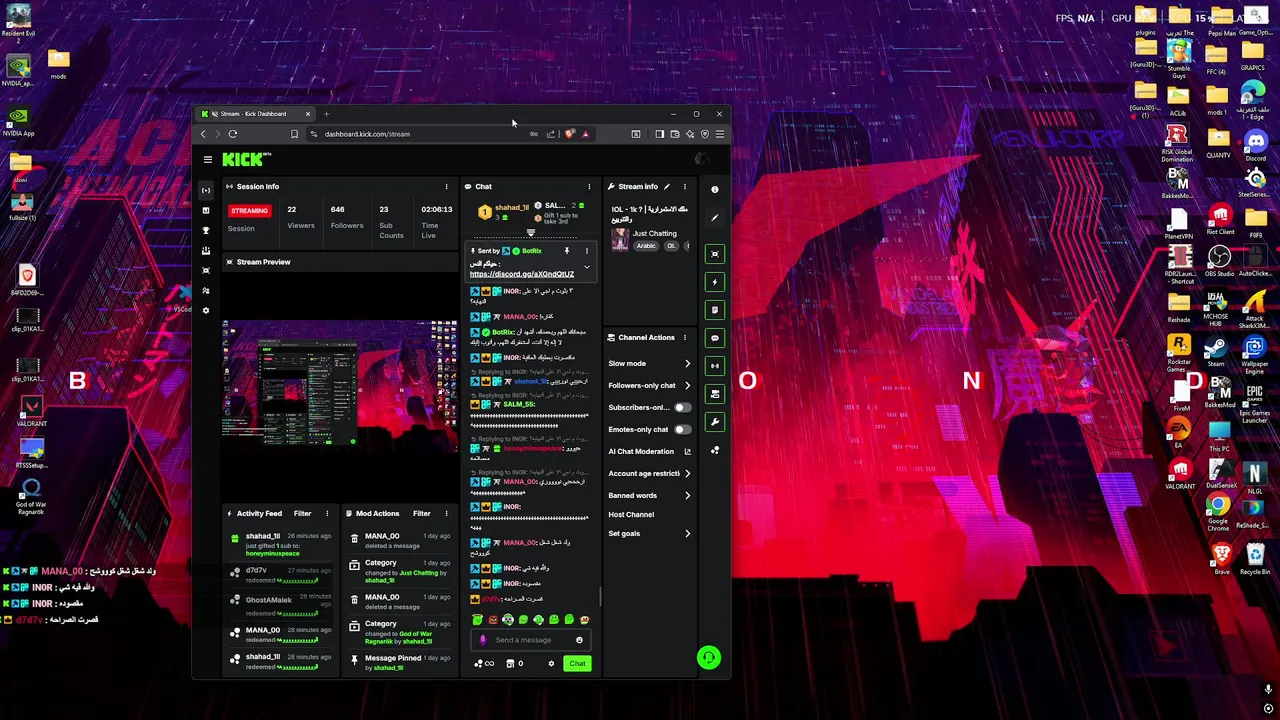Click the Just Chatting category thumbnail
Viewport: 1280px width, 720px height.
click(620, 240)
